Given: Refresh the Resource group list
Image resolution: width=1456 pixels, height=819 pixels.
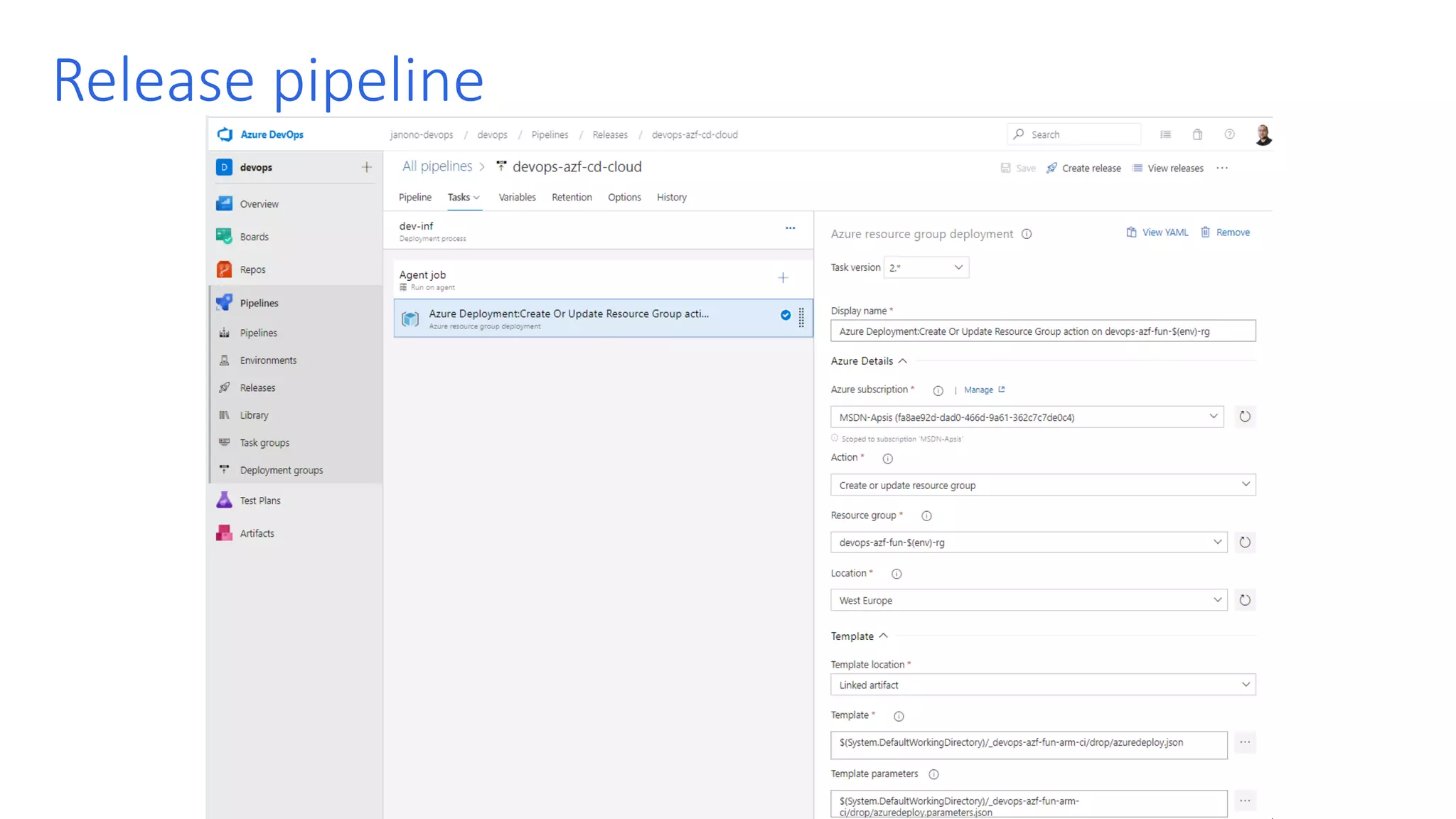Looking at the screenshot, I should pyautogui.click(x=1245, y=542).
